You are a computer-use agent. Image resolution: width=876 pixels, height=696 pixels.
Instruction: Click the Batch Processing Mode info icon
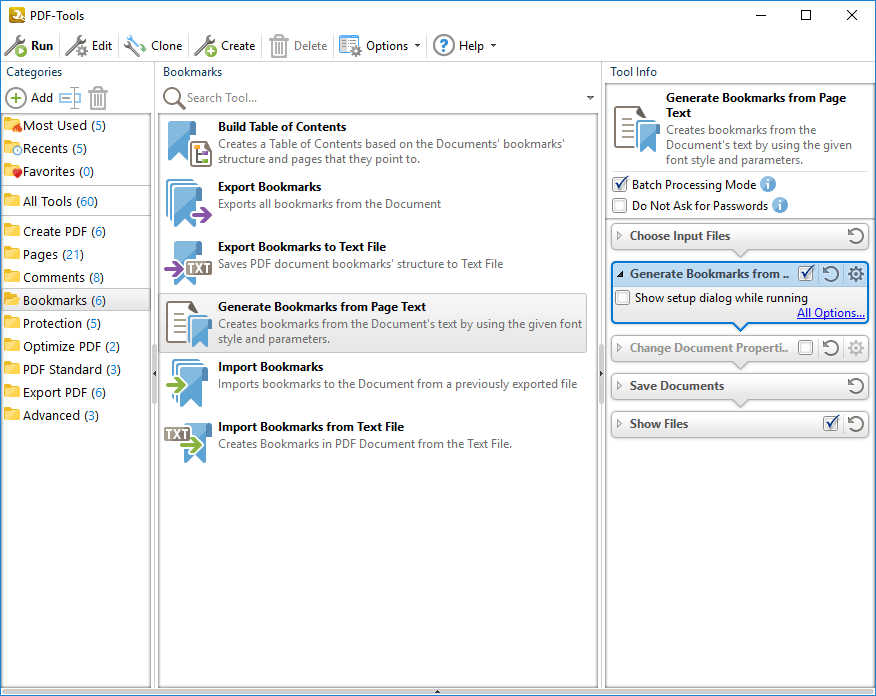click(768, 184)
